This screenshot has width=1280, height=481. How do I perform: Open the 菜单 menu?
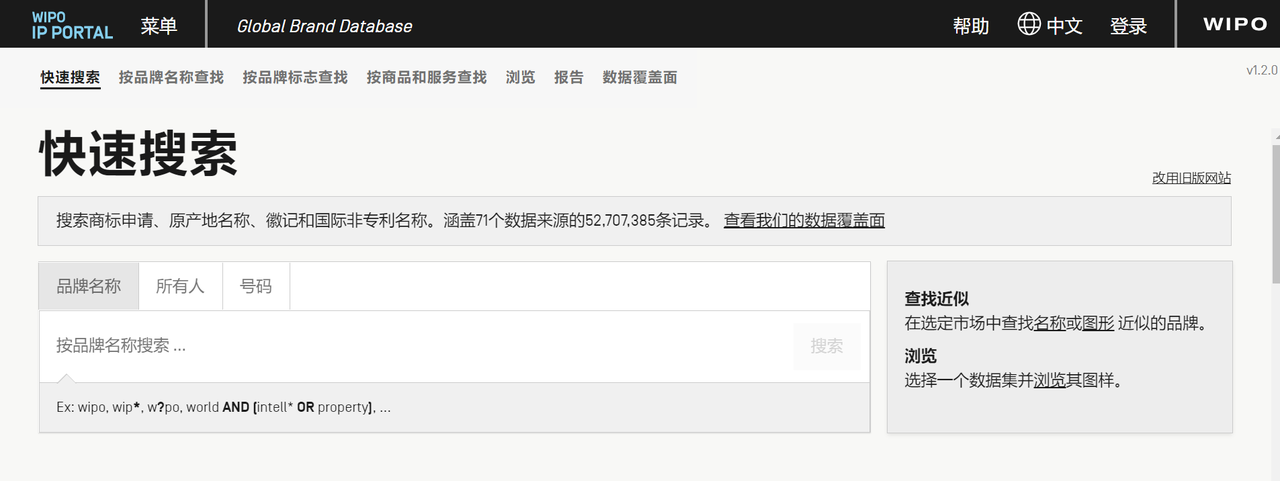pos(159,26)
